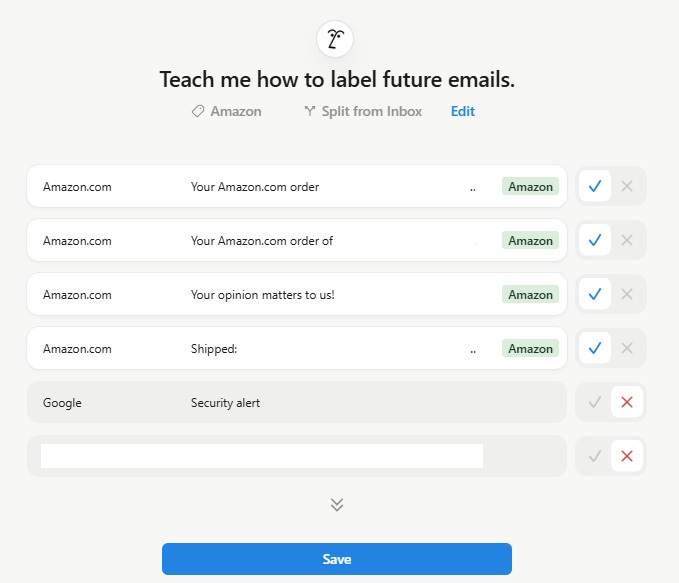This screenshot has height=583, width=679.
Task: Reject the 'Shipped:' row with X
Action: [627, 348]
